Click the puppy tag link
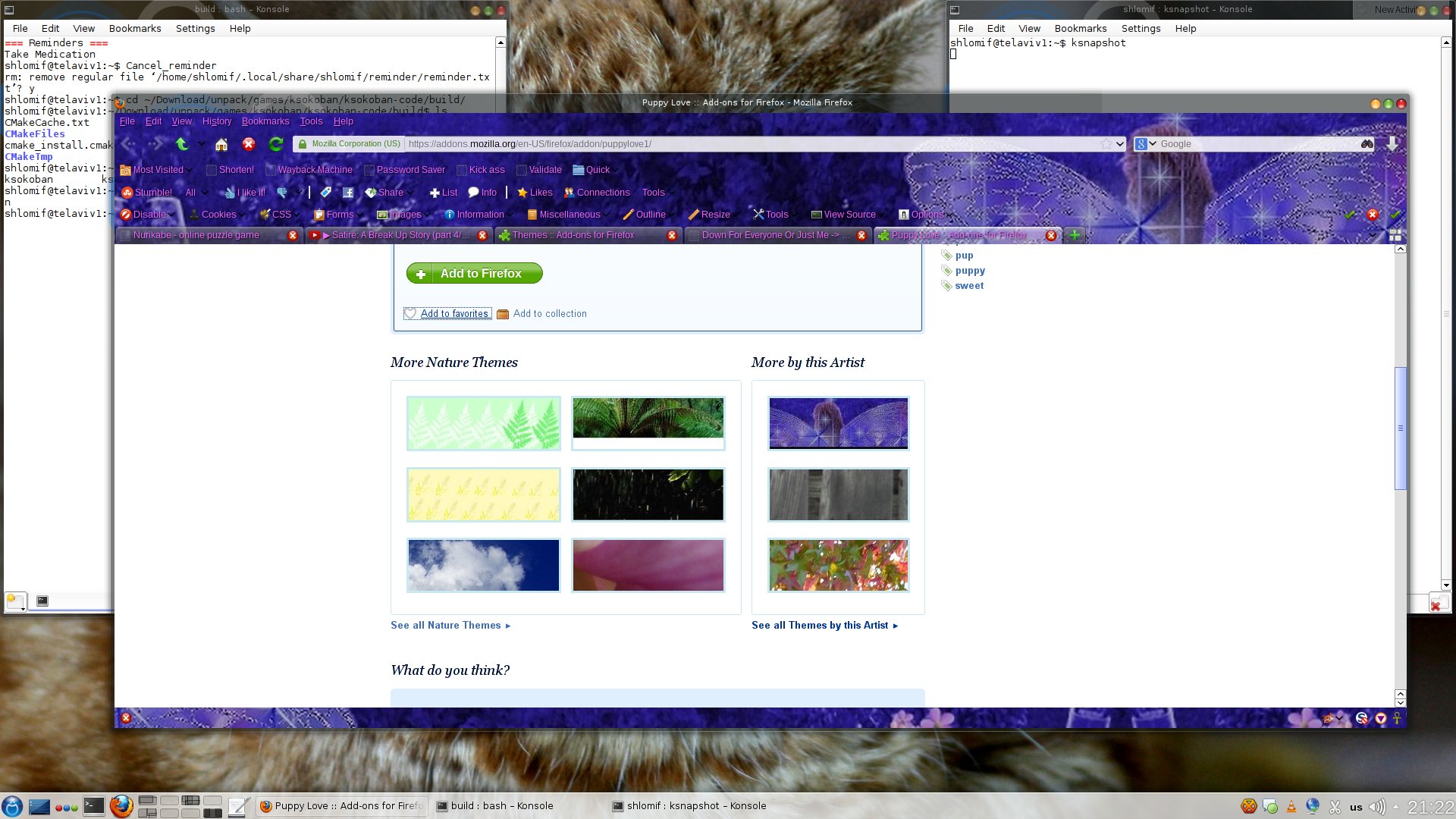 click(x=970, y=271)
